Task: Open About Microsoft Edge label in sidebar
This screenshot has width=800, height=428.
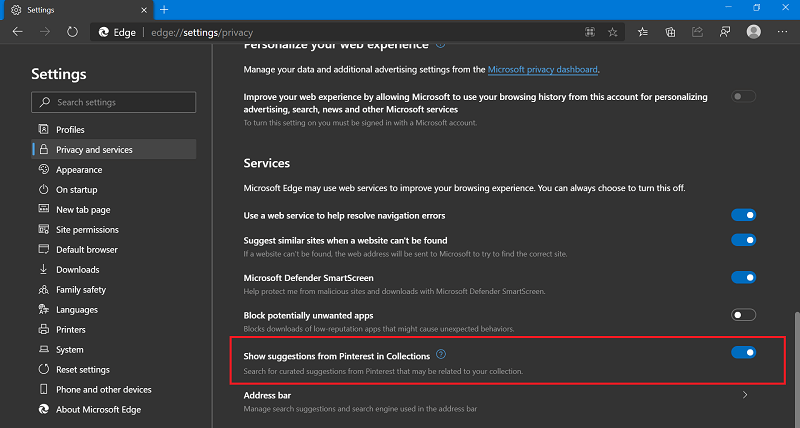Action: tap(98, 409)
